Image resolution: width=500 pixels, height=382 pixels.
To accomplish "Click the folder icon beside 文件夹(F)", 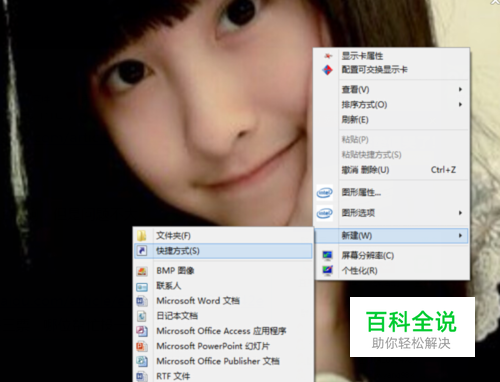I will (x=142, y=236).
